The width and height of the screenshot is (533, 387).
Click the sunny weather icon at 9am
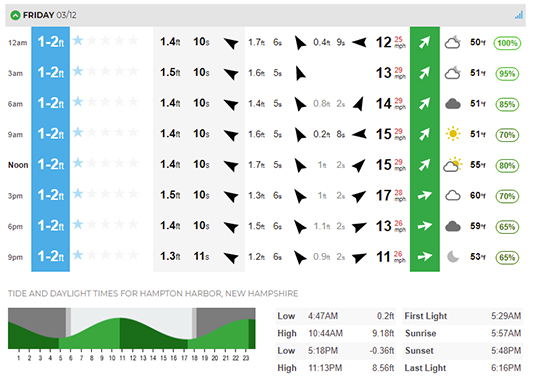point(453,134)
